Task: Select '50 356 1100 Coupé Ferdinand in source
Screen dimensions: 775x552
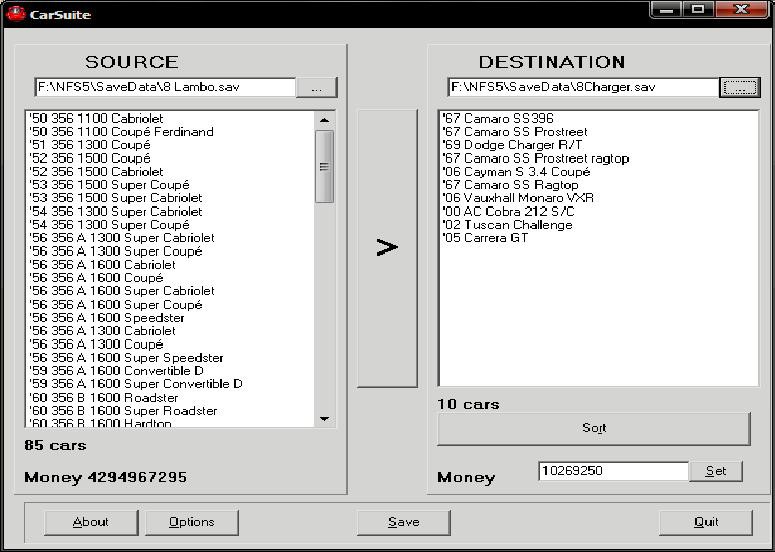Action: click(121, 132)
